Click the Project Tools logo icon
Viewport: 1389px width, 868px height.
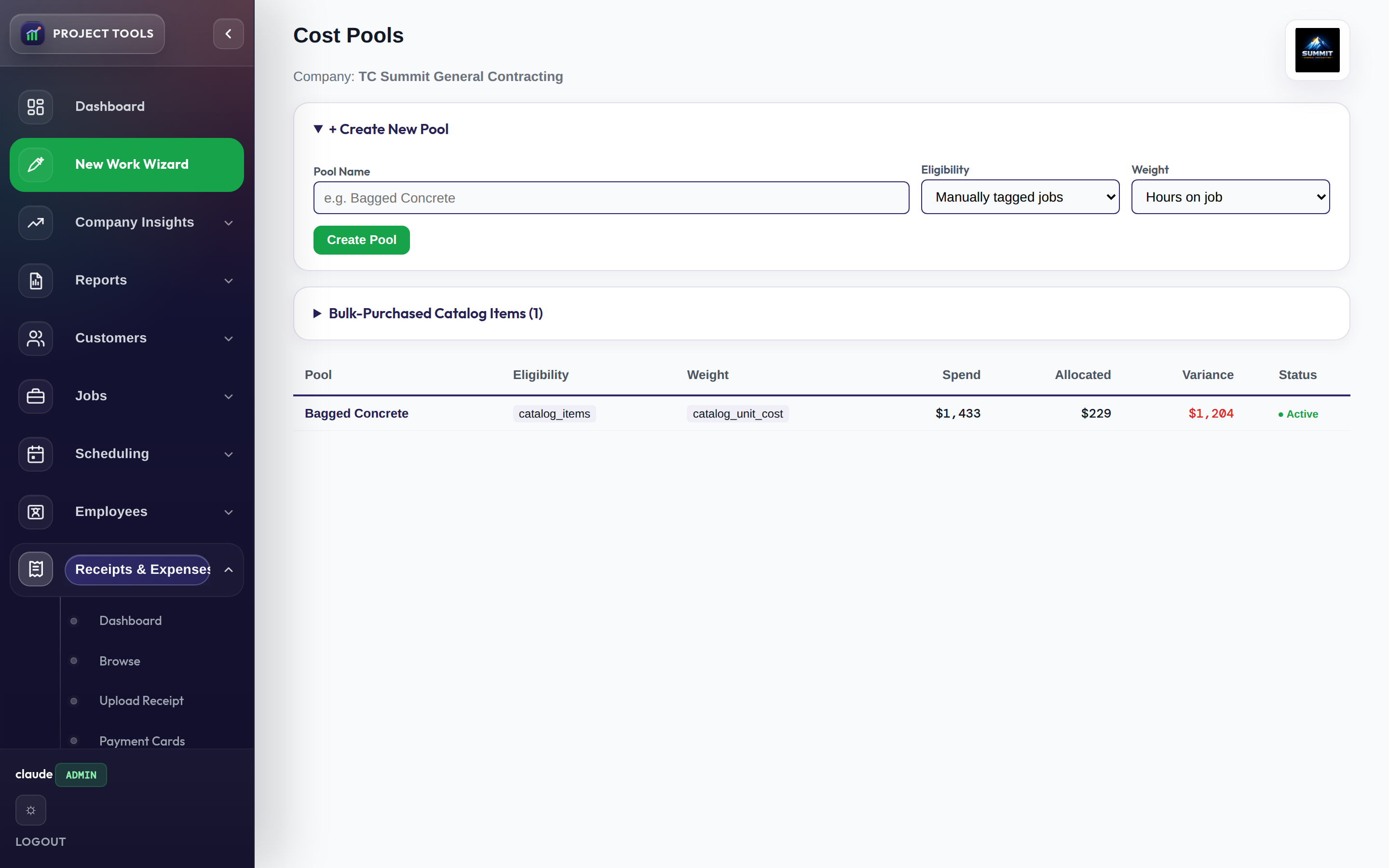[x=33, y=34]
